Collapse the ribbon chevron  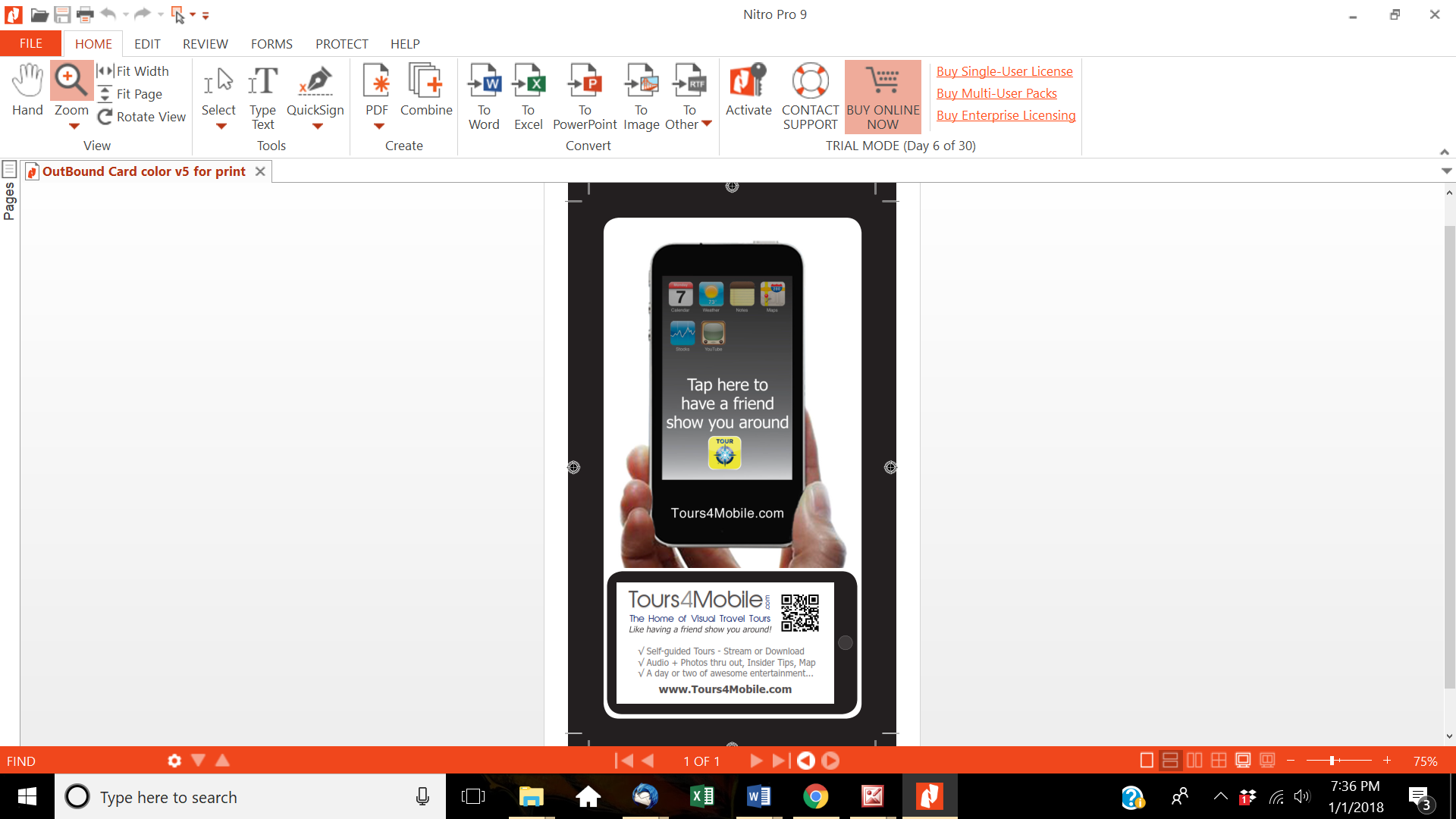pos(1445,152)
